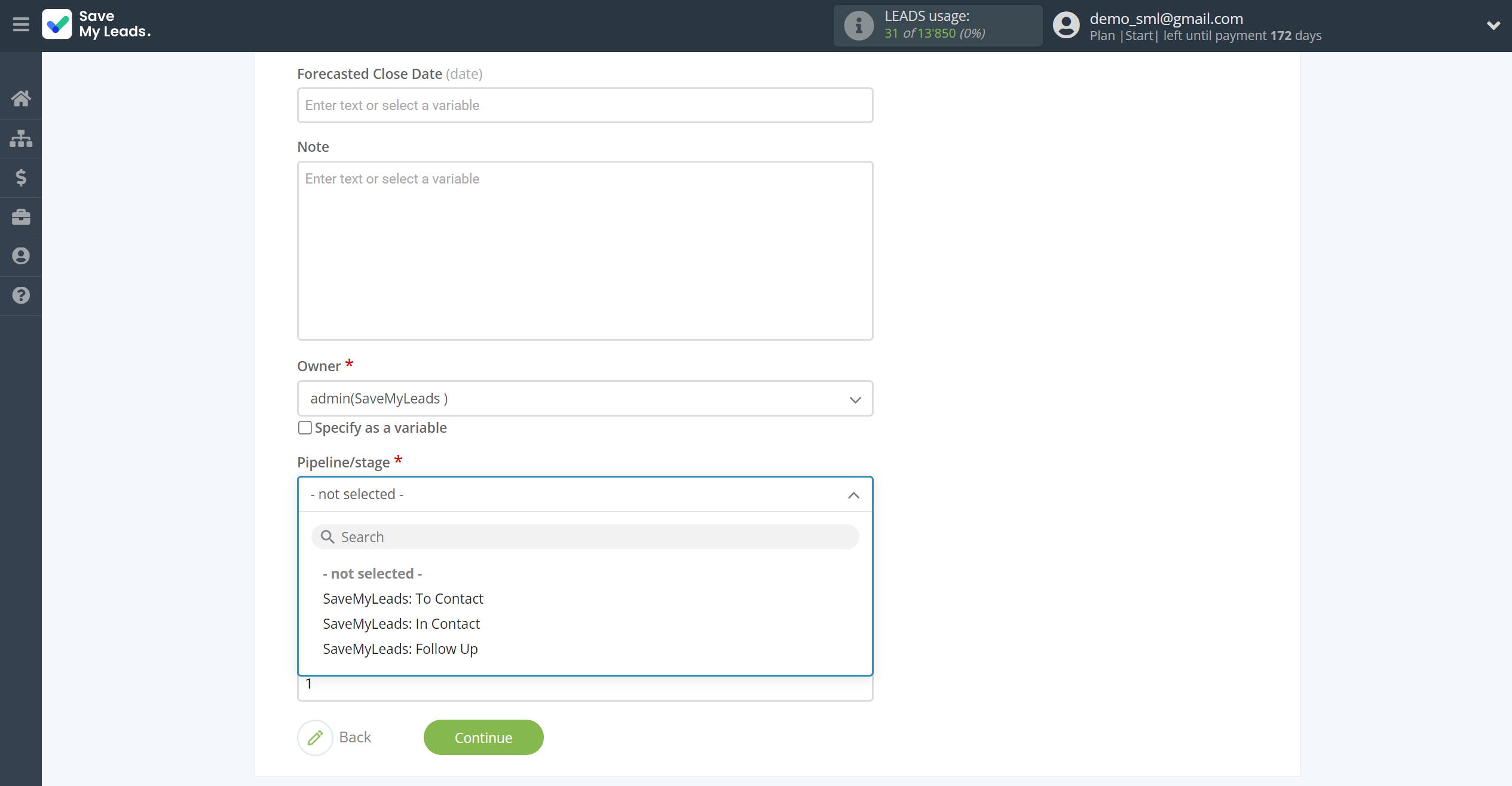This screenshot has width=1512, height=786.
Task: Enable Specify as a variable checkbox
Action: tap(305, 427)
